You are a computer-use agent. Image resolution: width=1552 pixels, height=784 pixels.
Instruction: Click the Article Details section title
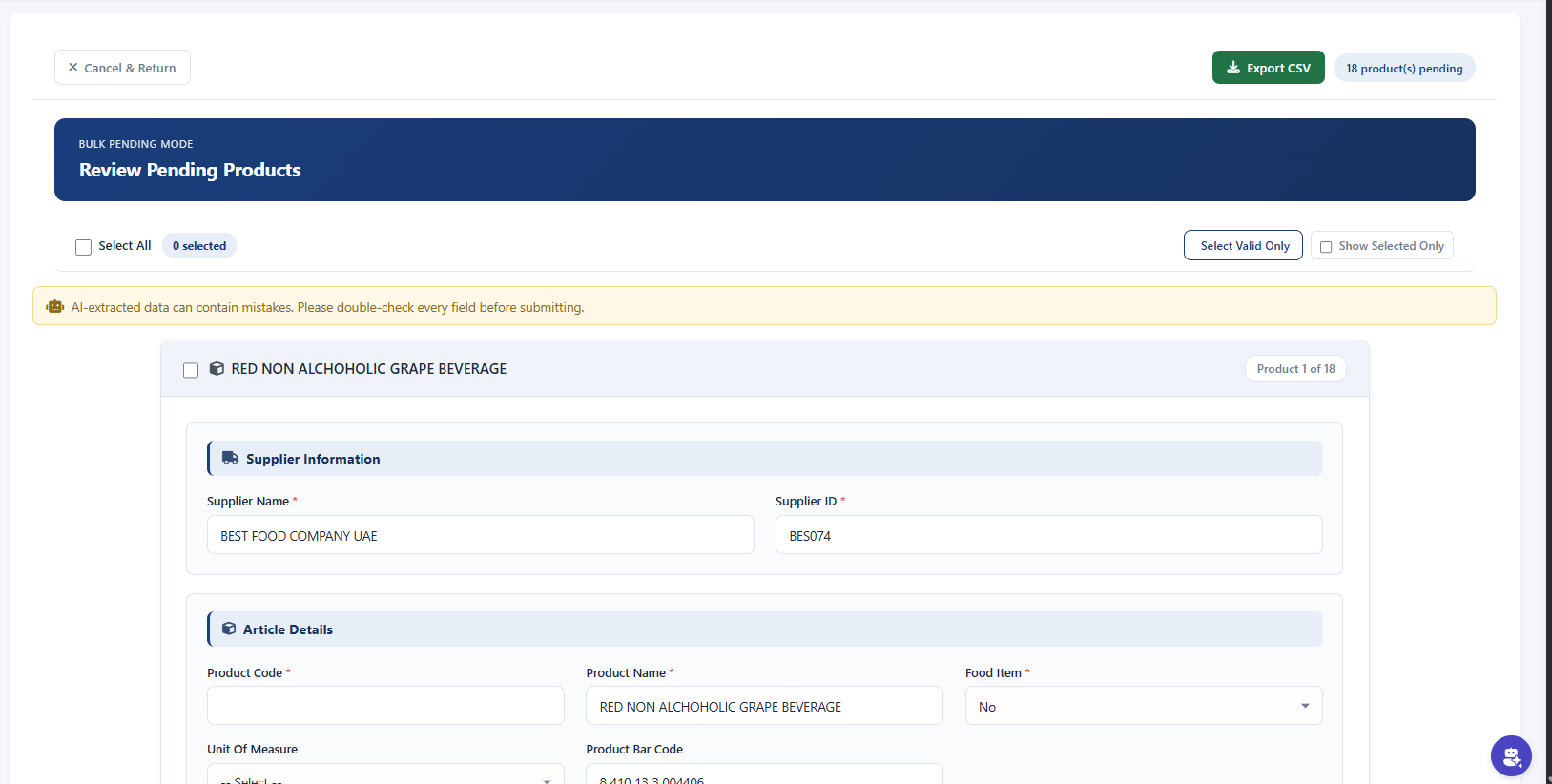[288, 629]
